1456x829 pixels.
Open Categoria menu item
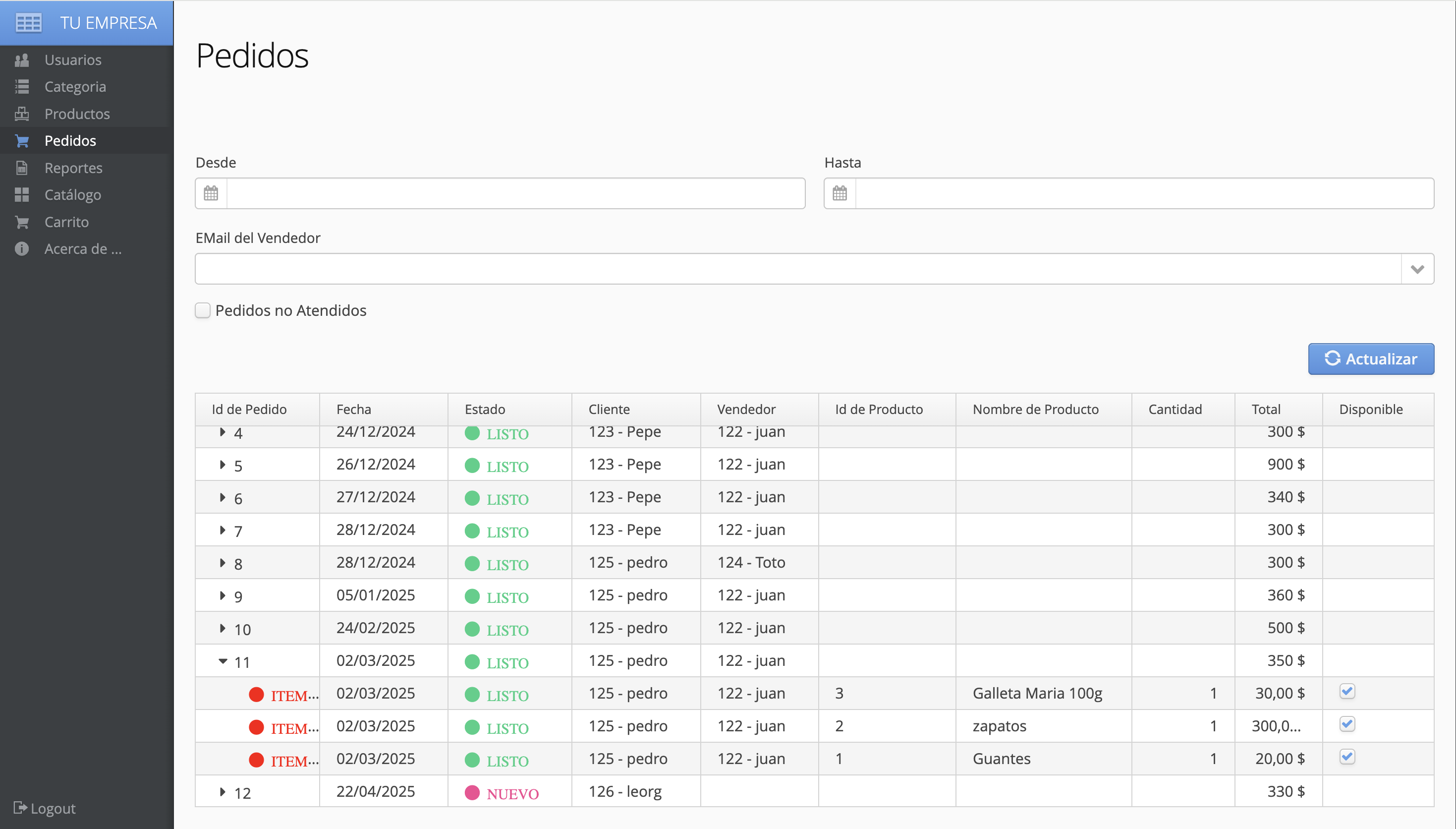87,87
